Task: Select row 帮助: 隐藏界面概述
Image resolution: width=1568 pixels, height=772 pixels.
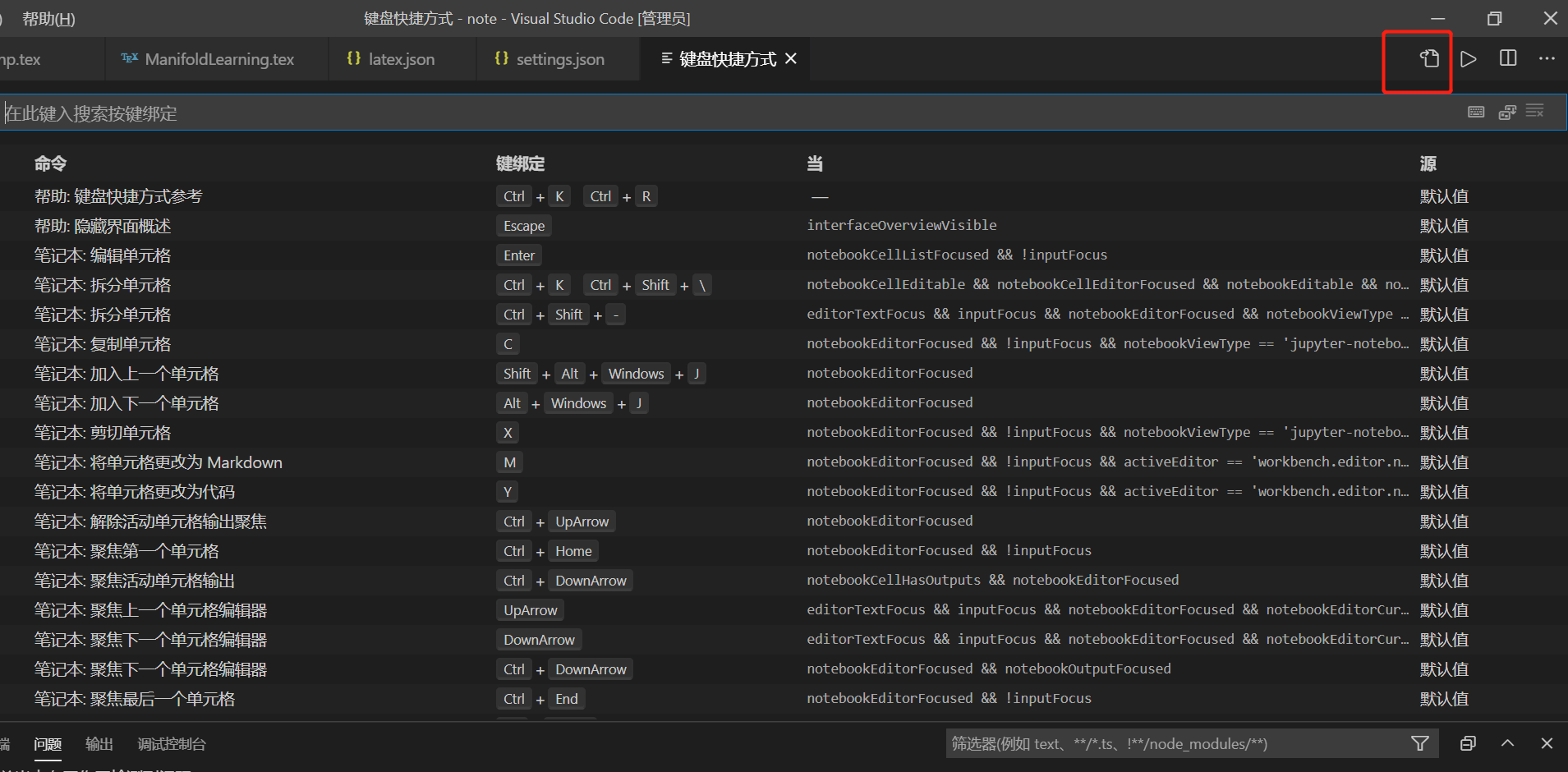Action: [784, 226]
